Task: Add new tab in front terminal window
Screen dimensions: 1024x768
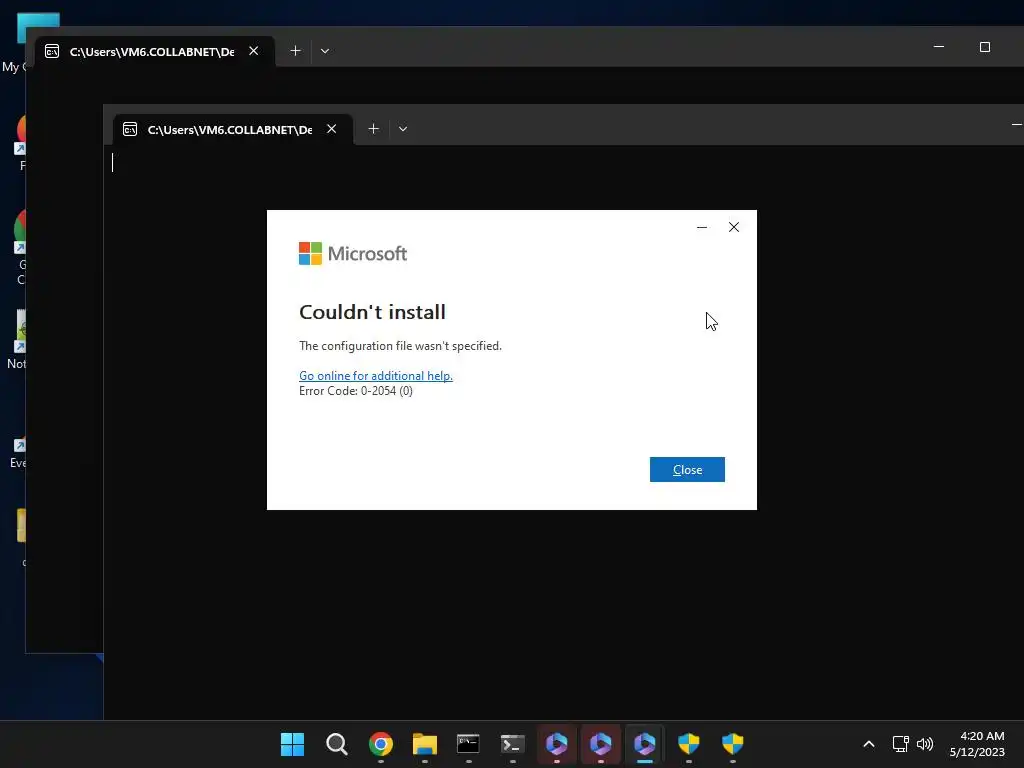Action: click(x=374, y=129)
